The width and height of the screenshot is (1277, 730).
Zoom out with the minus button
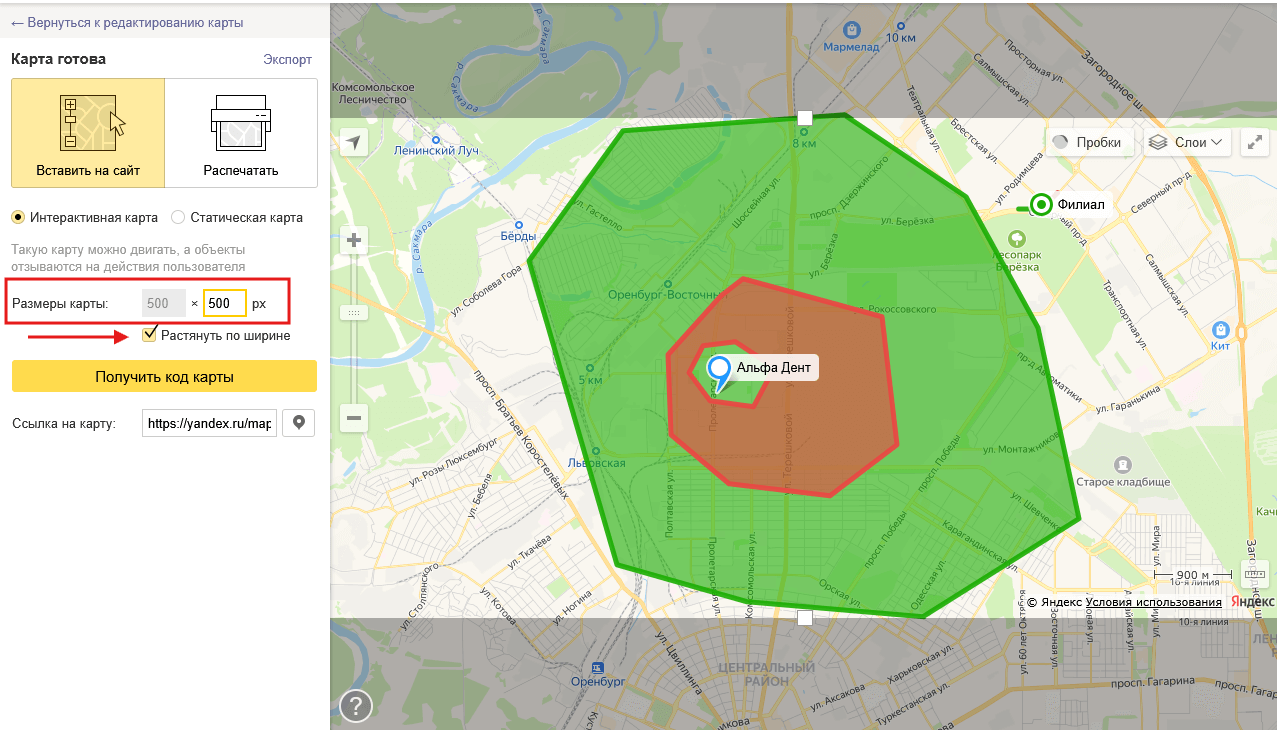(x=354, y=418)
